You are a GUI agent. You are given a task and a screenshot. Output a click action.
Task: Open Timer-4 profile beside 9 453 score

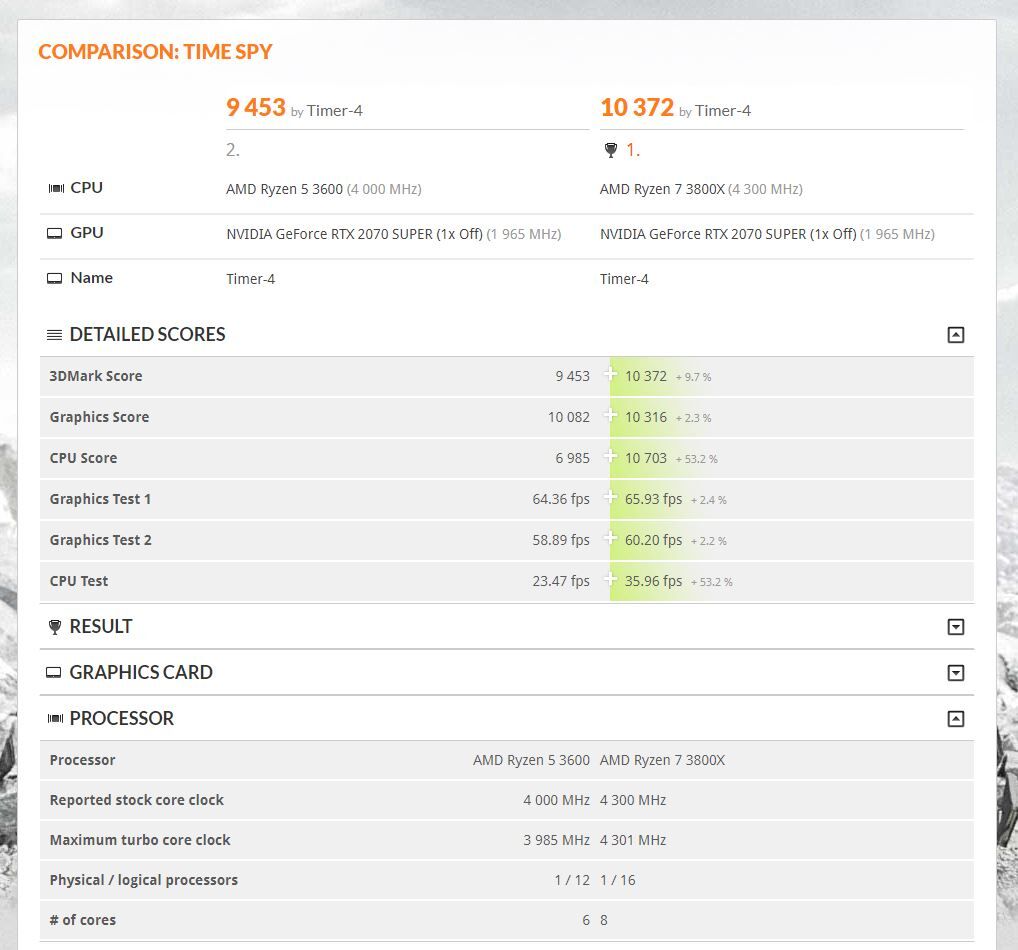coord(334,111)
